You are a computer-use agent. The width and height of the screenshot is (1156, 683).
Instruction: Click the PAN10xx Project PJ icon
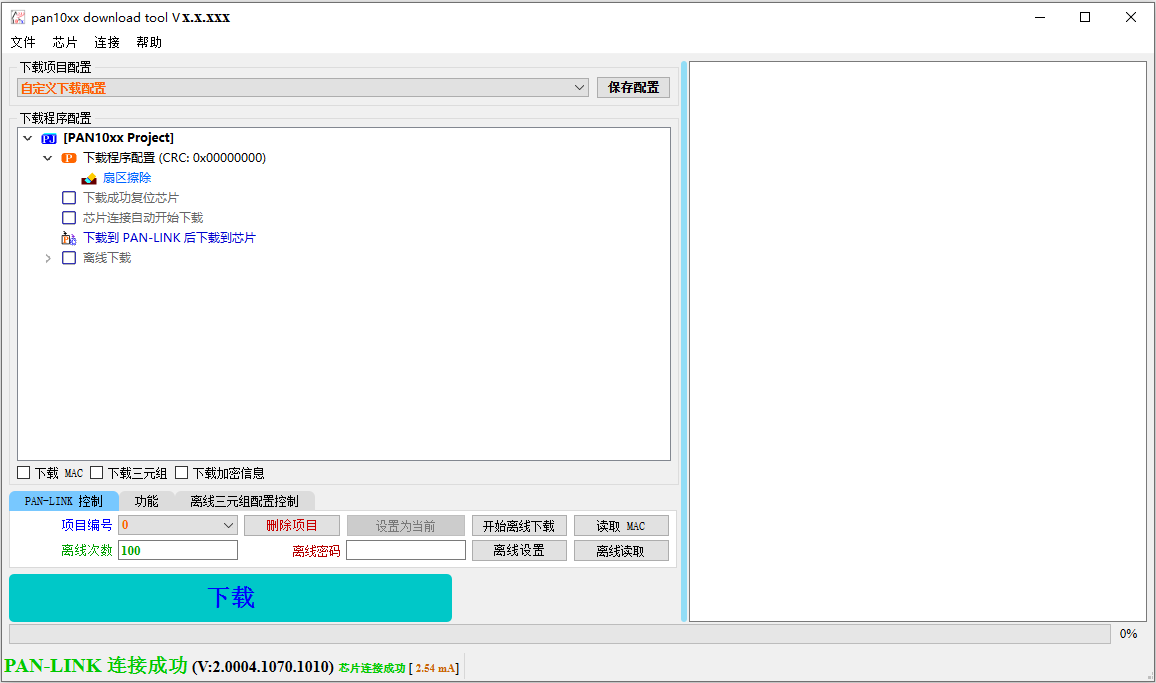click(49, 138)
